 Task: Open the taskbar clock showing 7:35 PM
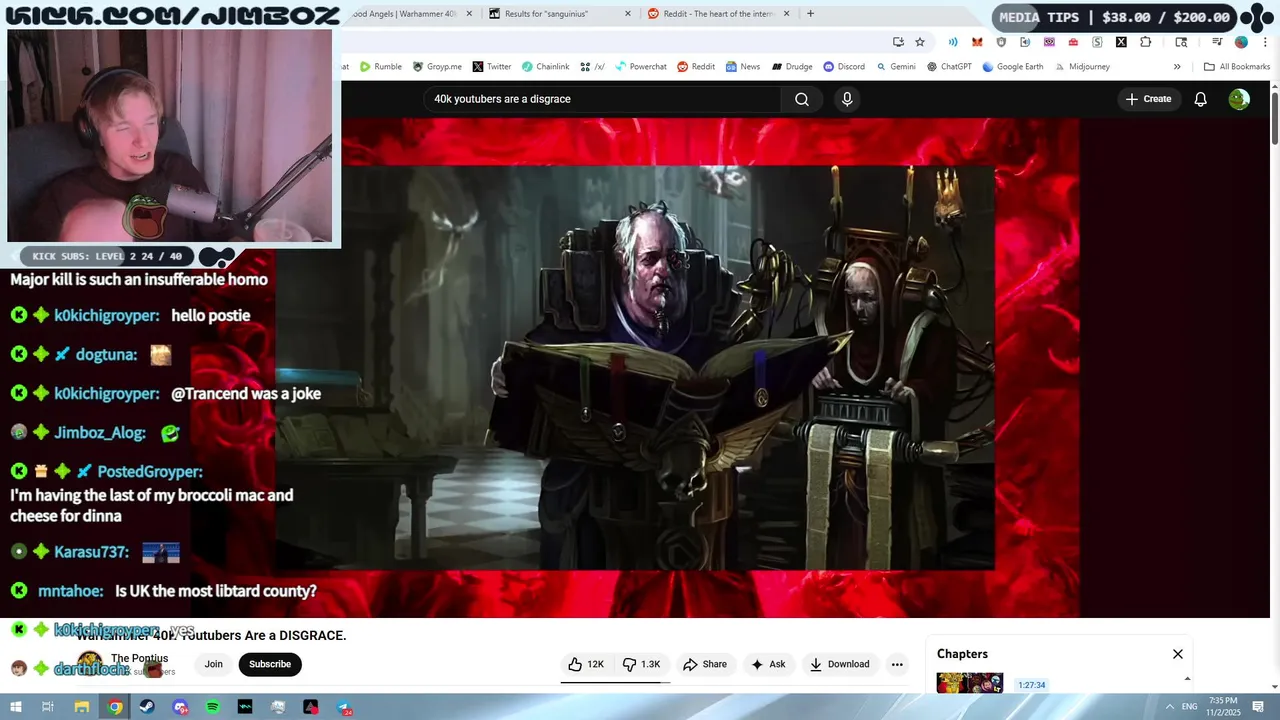coord(1224,707)
